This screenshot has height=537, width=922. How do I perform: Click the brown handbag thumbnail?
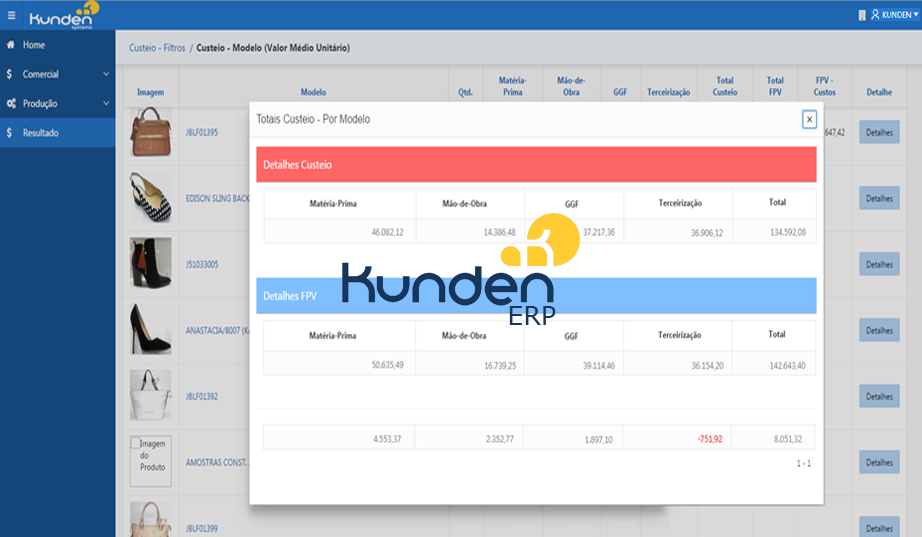tap(151, 132)
